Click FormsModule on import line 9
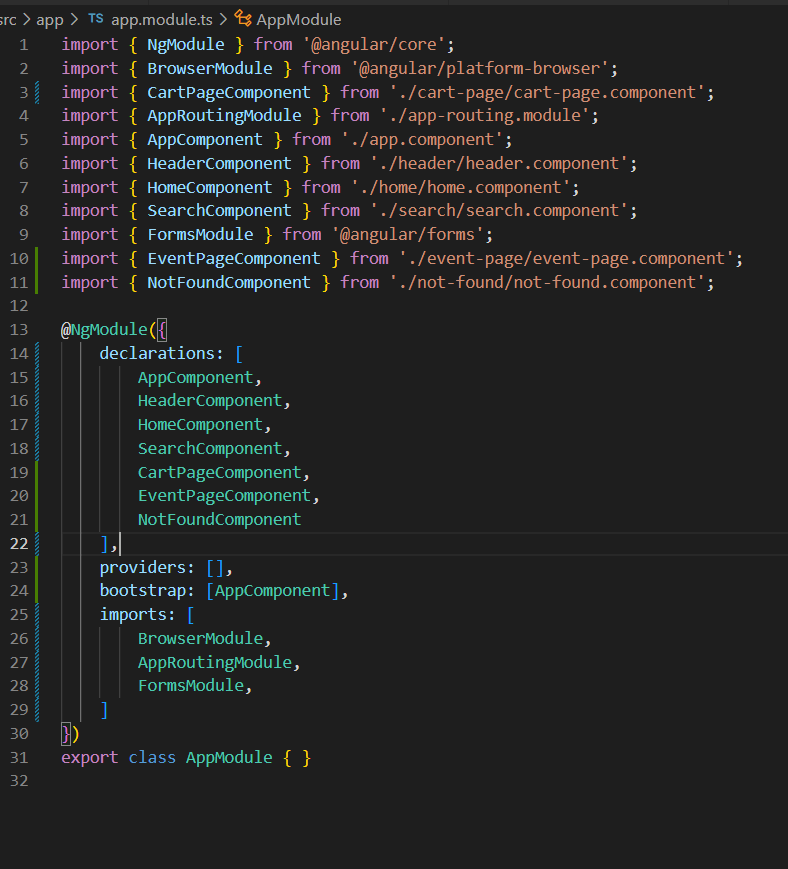 pyautogui.click(x=200, y=235)
